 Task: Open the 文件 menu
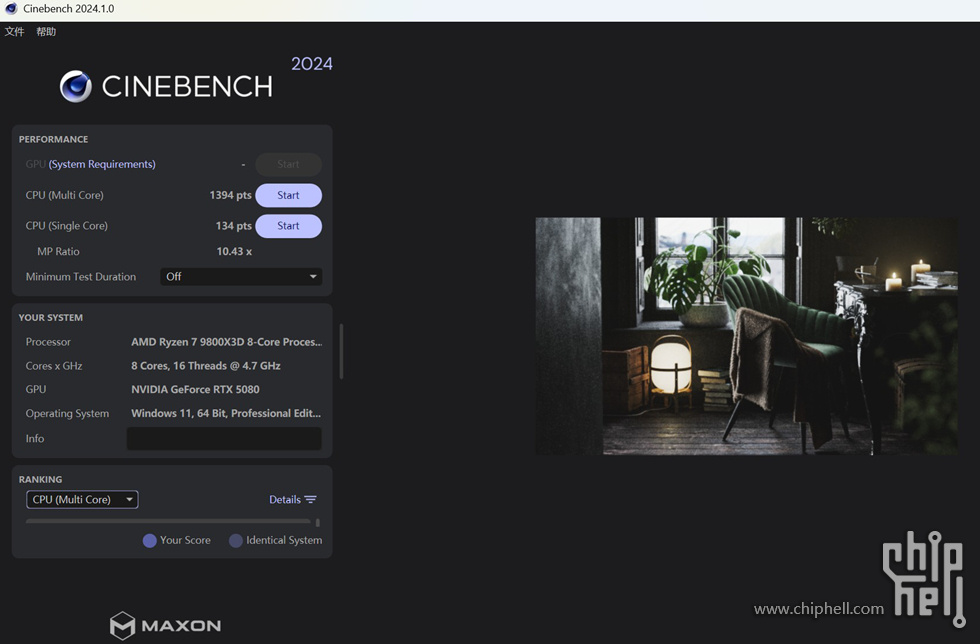(x=14, y=32)
